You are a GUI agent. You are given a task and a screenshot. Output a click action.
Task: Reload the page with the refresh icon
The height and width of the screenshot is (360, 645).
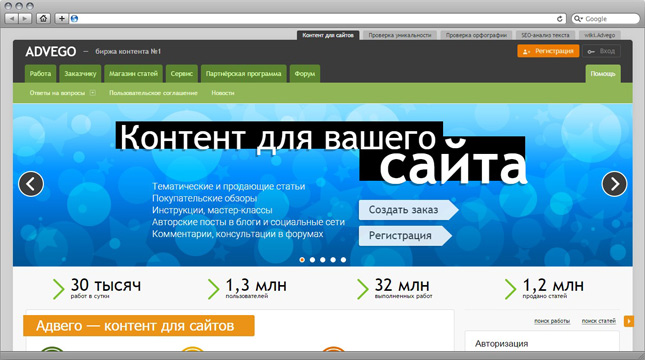coord(559,19)
